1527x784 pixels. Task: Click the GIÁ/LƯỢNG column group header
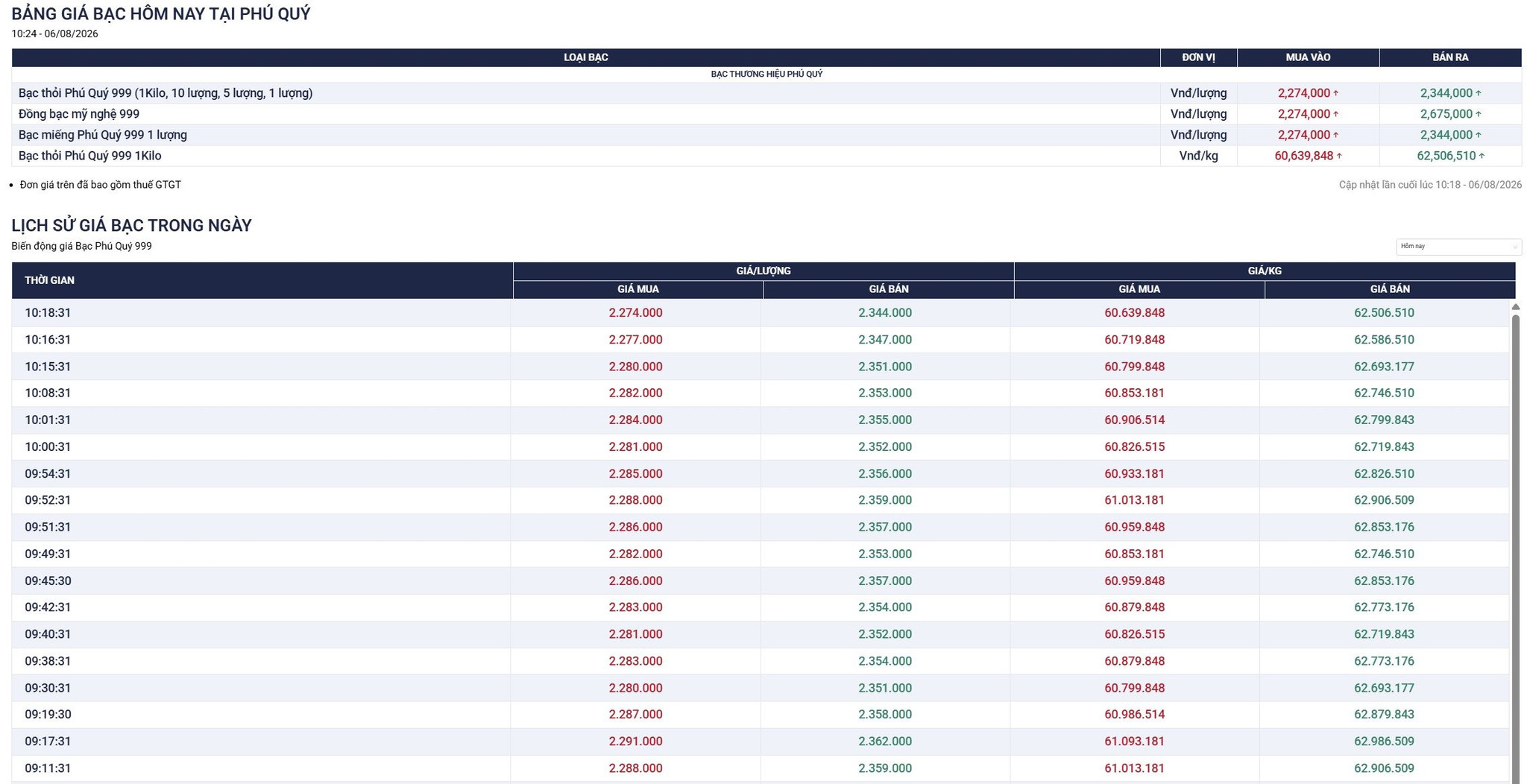pyautogui.click(x=763, y=271)
